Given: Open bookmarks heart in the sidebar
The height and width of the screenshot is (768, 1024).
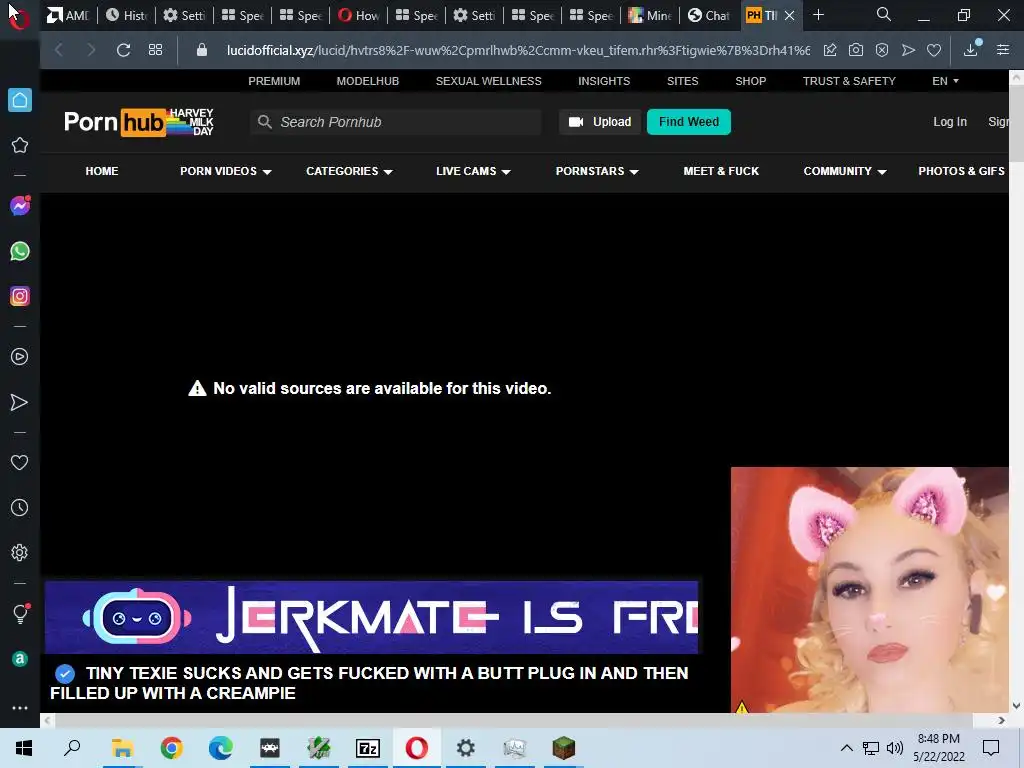Looking at the screenshot, I should click(x=20, y=462).
